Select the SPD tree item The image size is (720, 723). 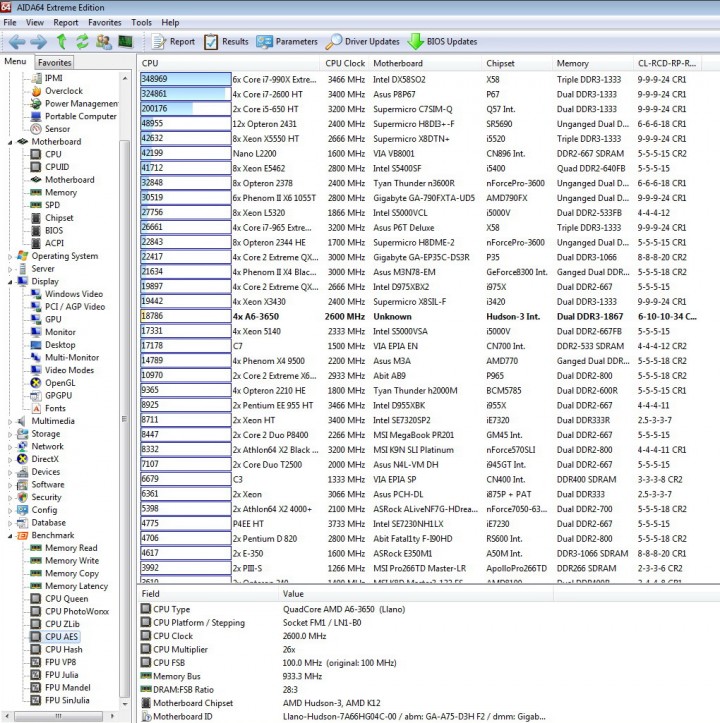[x=52, y=205]
